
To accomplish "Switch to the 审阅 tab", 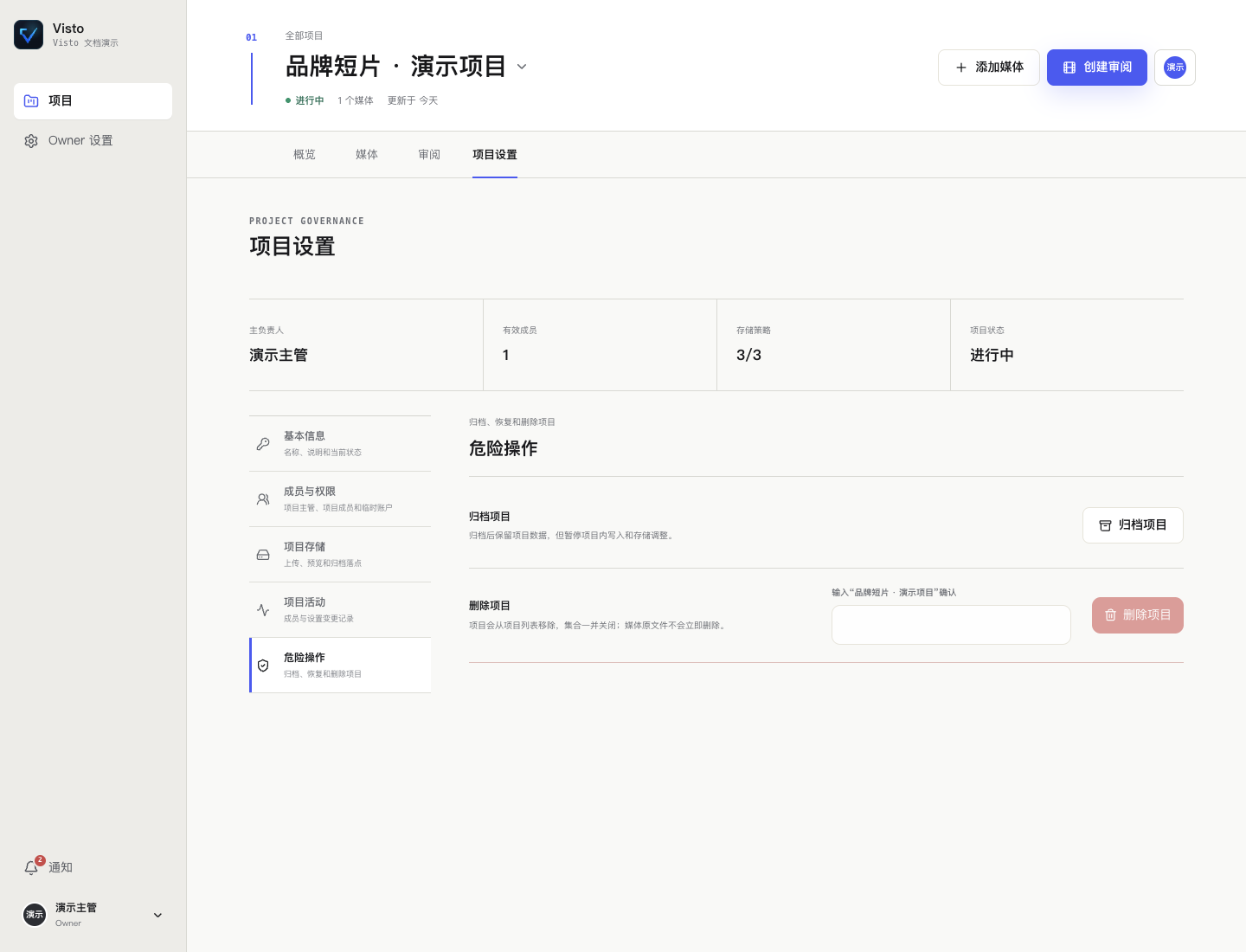I will point(429,155).
